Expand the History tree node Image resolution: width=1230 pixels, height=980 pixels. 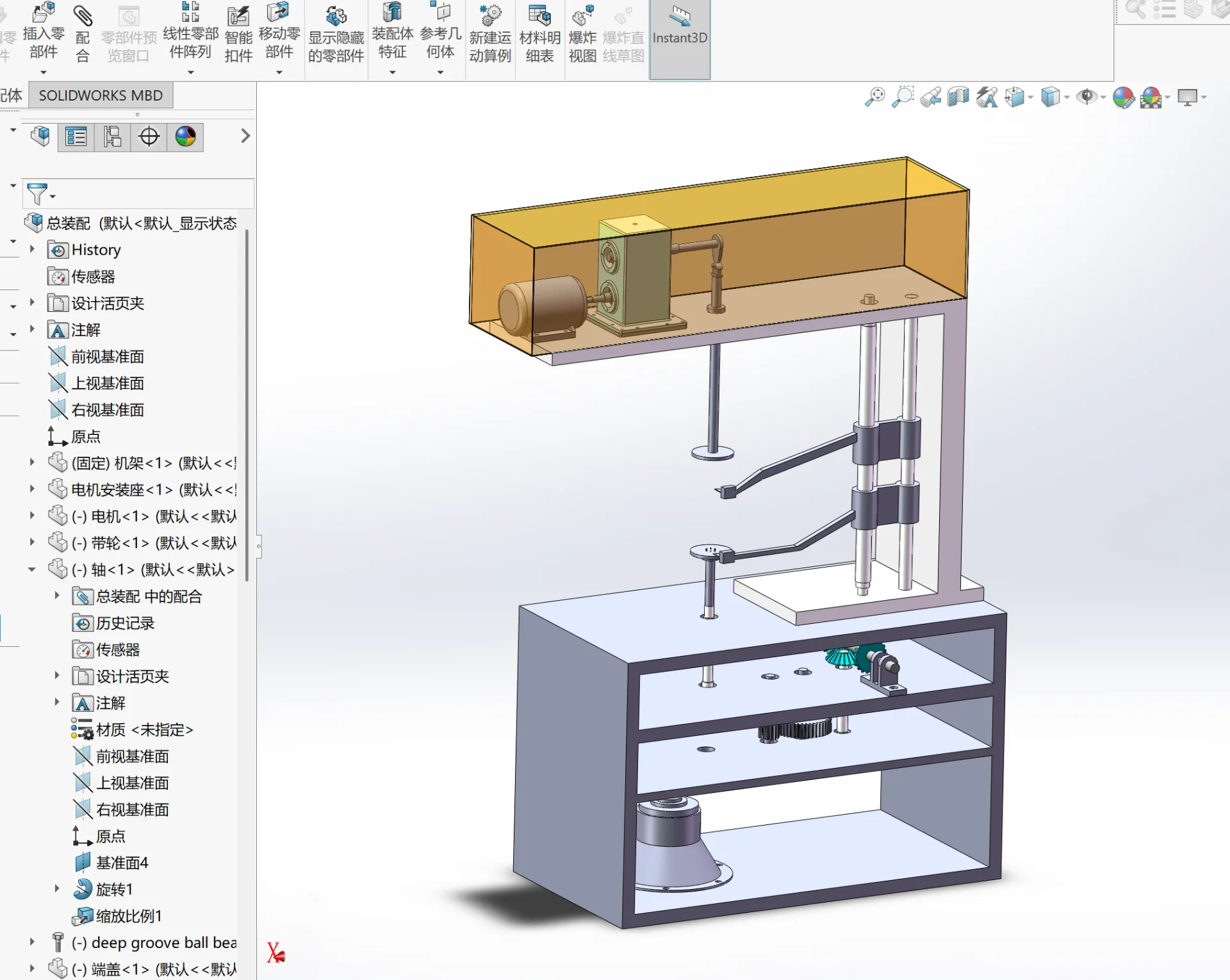tap(32, 249)
